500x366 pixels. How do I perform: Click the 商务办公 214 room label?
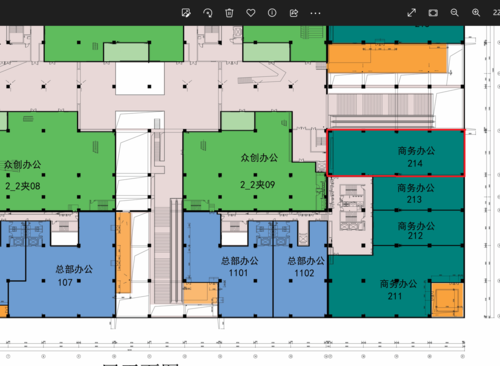pyautogui.click(x=416, y=157)
